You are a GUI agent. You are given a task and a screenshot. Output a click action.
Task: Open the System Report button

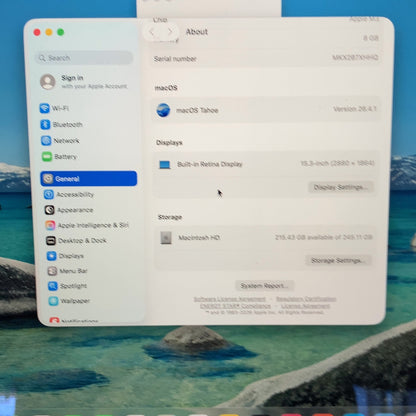coord(265,286)
